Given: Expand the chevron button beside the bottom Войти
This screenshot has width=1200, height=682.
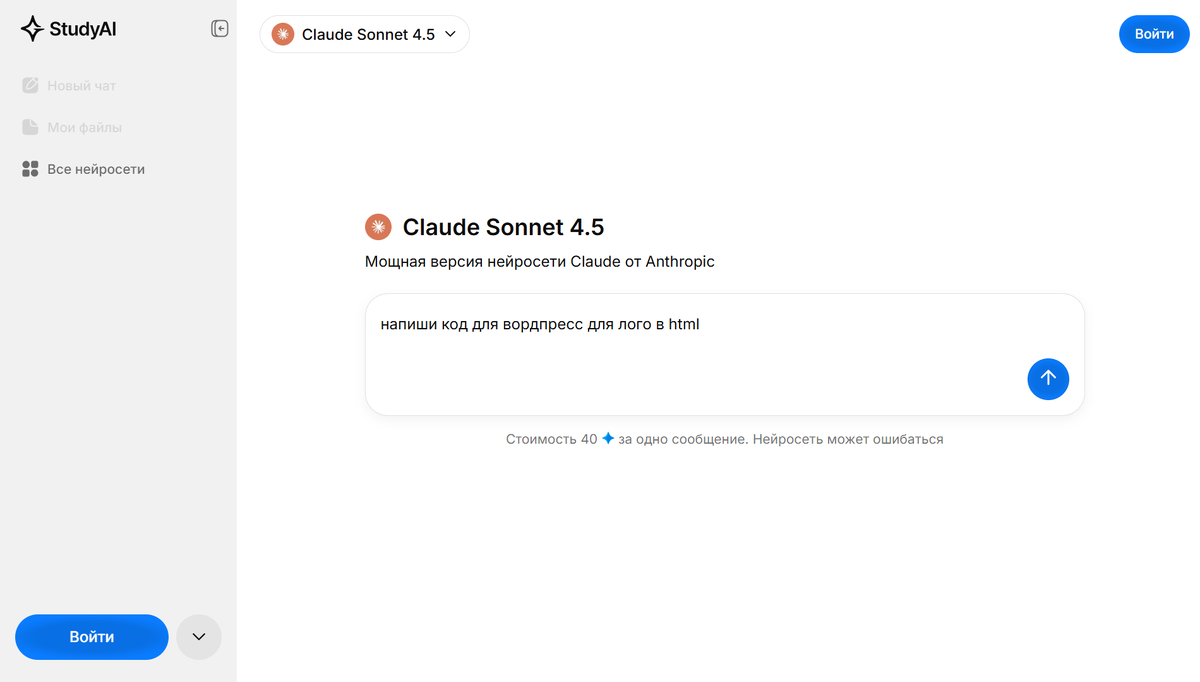Looking at the screenshot, I should (198, 637).
